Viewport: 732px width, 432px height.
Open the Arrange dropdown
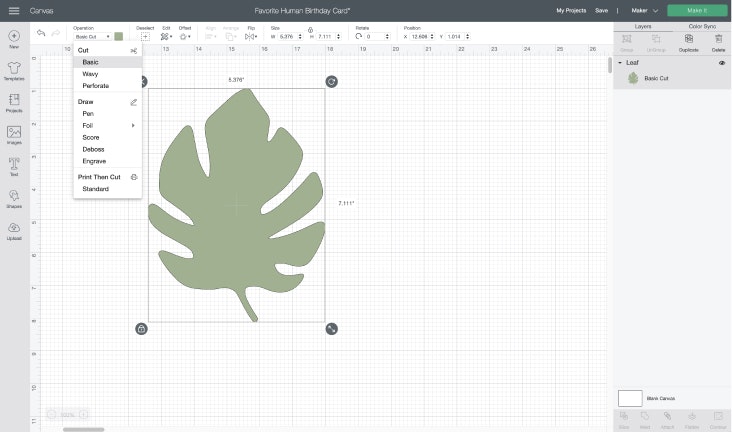click(x=231, y=36)
